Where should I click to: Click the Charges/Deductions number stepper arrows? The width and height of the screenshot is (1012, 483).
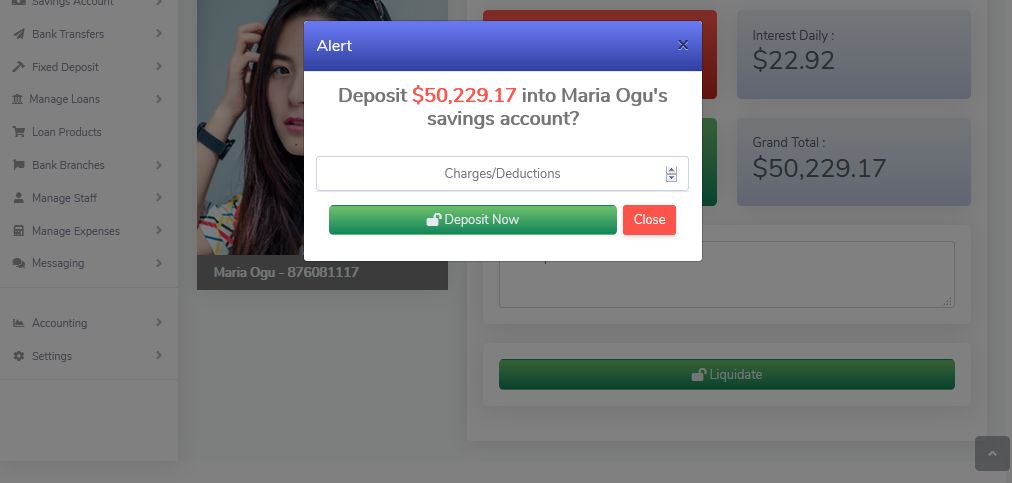click(671, 174)
